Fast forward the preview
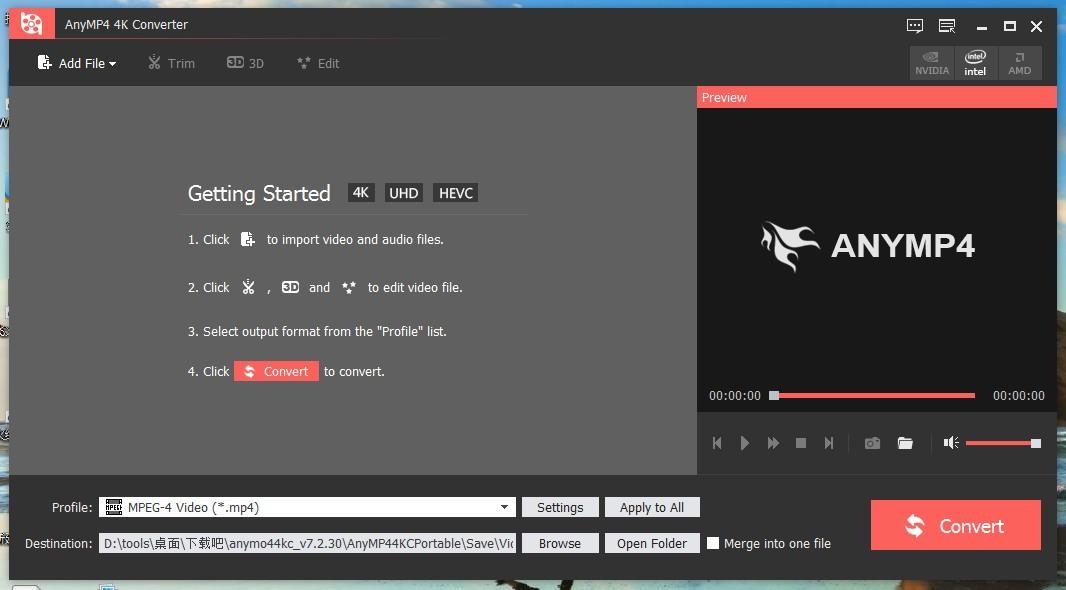 coord(773,443)
